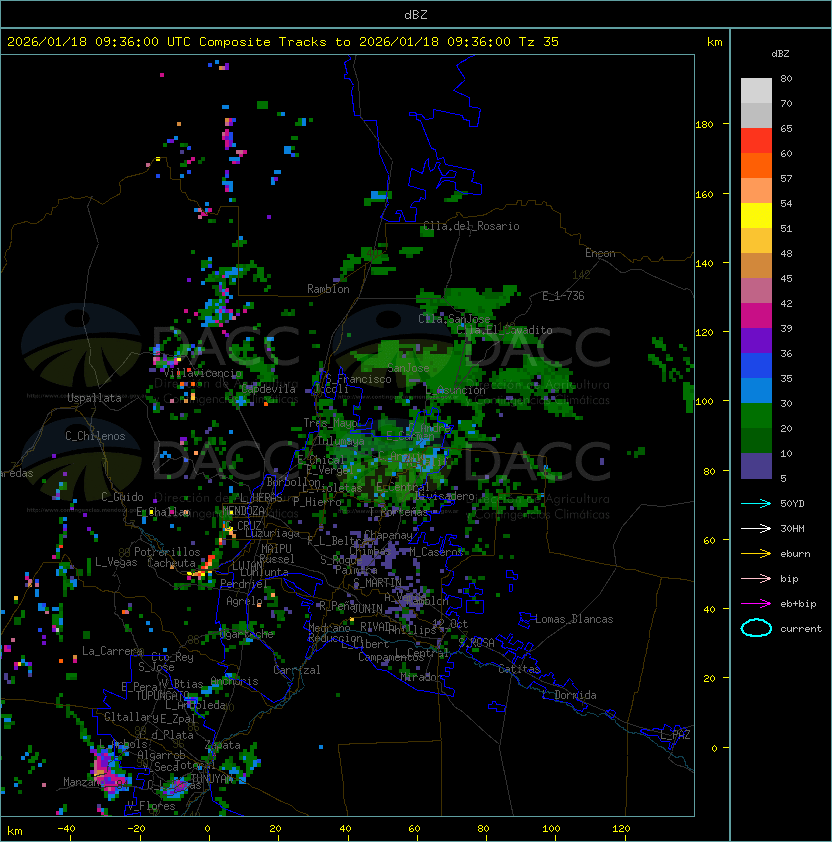Click the '50YD' legend label
832x842 pixels.
792,503
